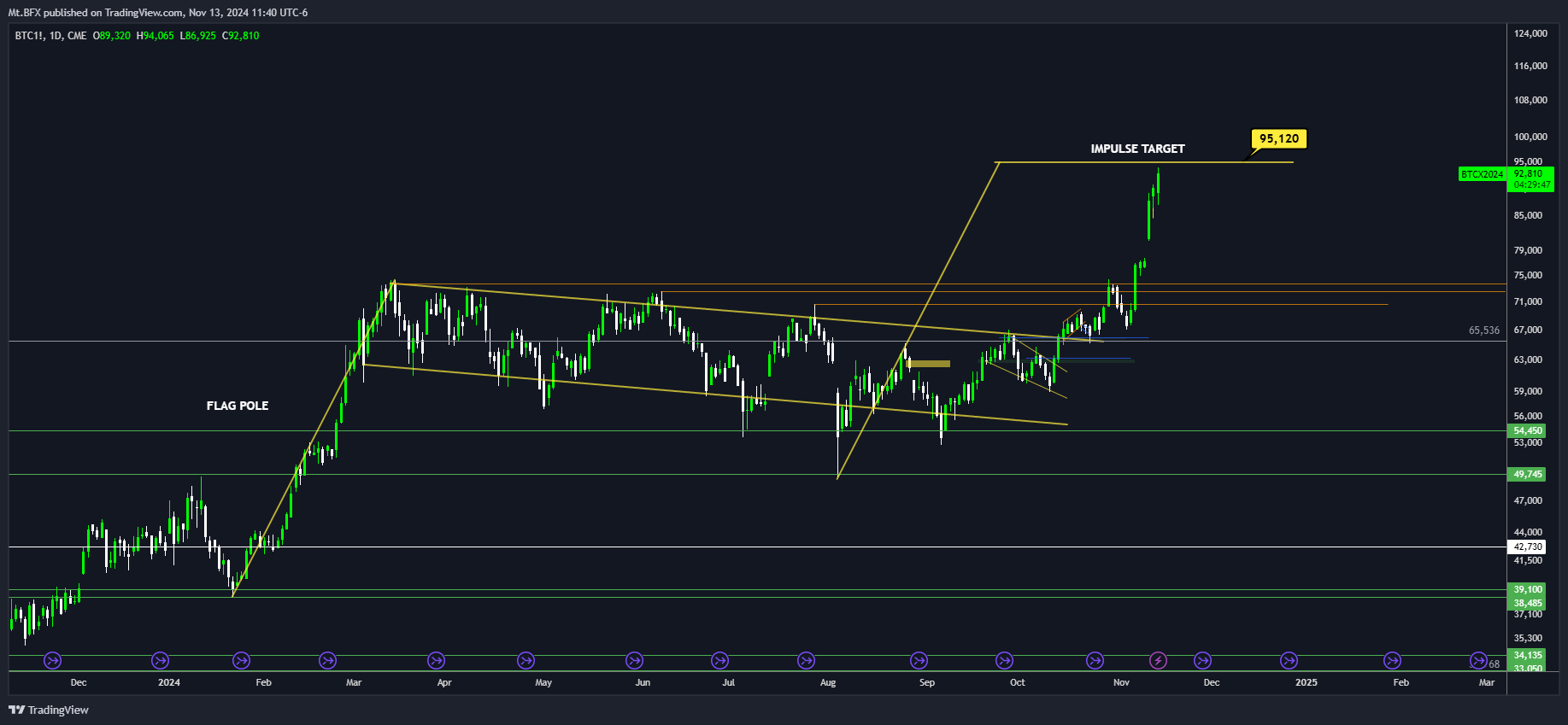Image resolution: width=1568 pixels, height=725 pixels.
Task: Click the grey 65,536 level label
Action: pos(1484,330)
